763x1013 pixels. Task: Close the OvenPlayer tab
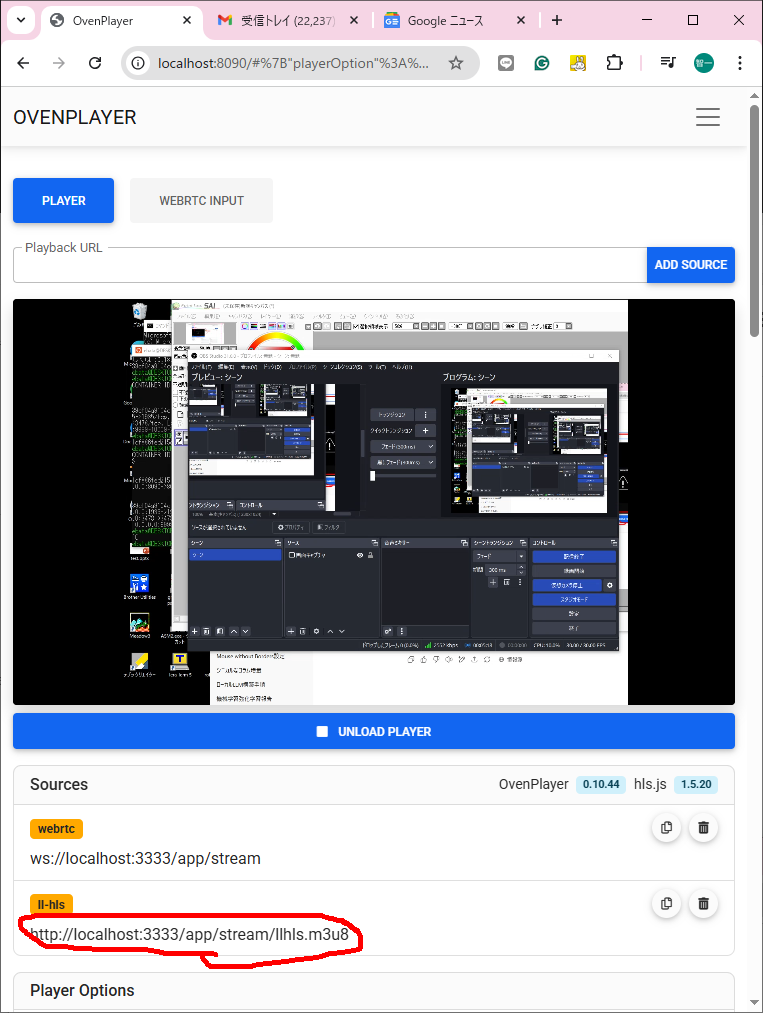coord(187,21)
